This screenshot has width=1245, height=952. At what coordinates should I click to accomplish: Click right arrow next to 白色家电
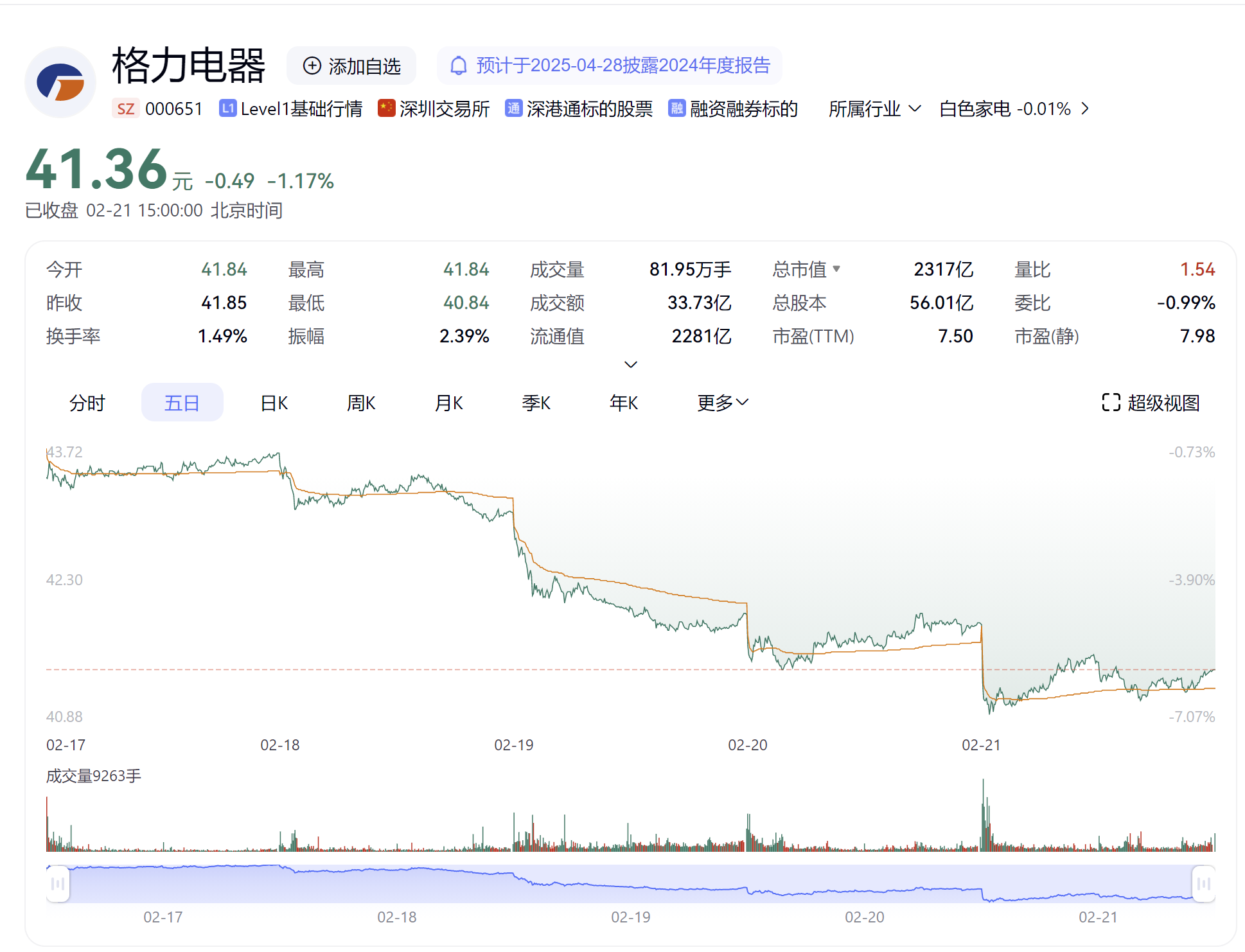(x=1085, y=109)
